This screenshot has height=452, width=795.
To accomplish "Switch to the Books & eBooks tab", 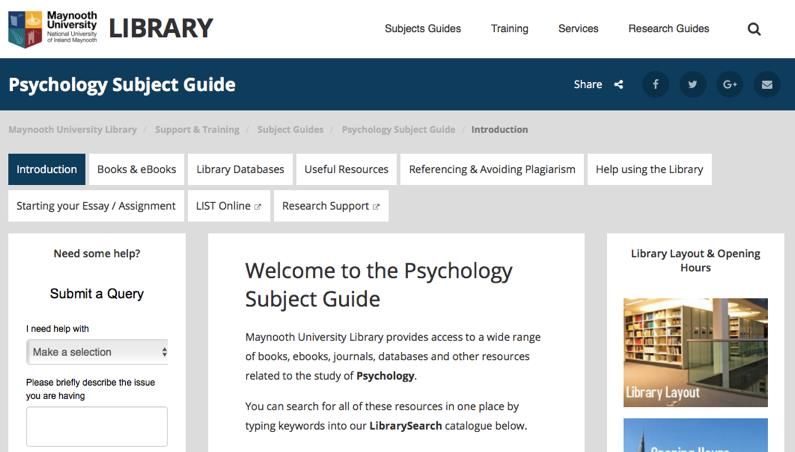I will tap(137, 169).
